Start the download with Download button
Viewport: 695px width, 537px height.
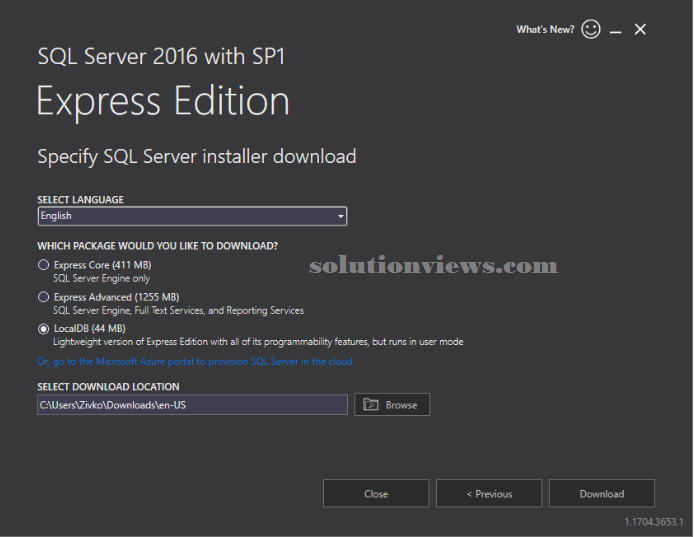click(602, 493)
